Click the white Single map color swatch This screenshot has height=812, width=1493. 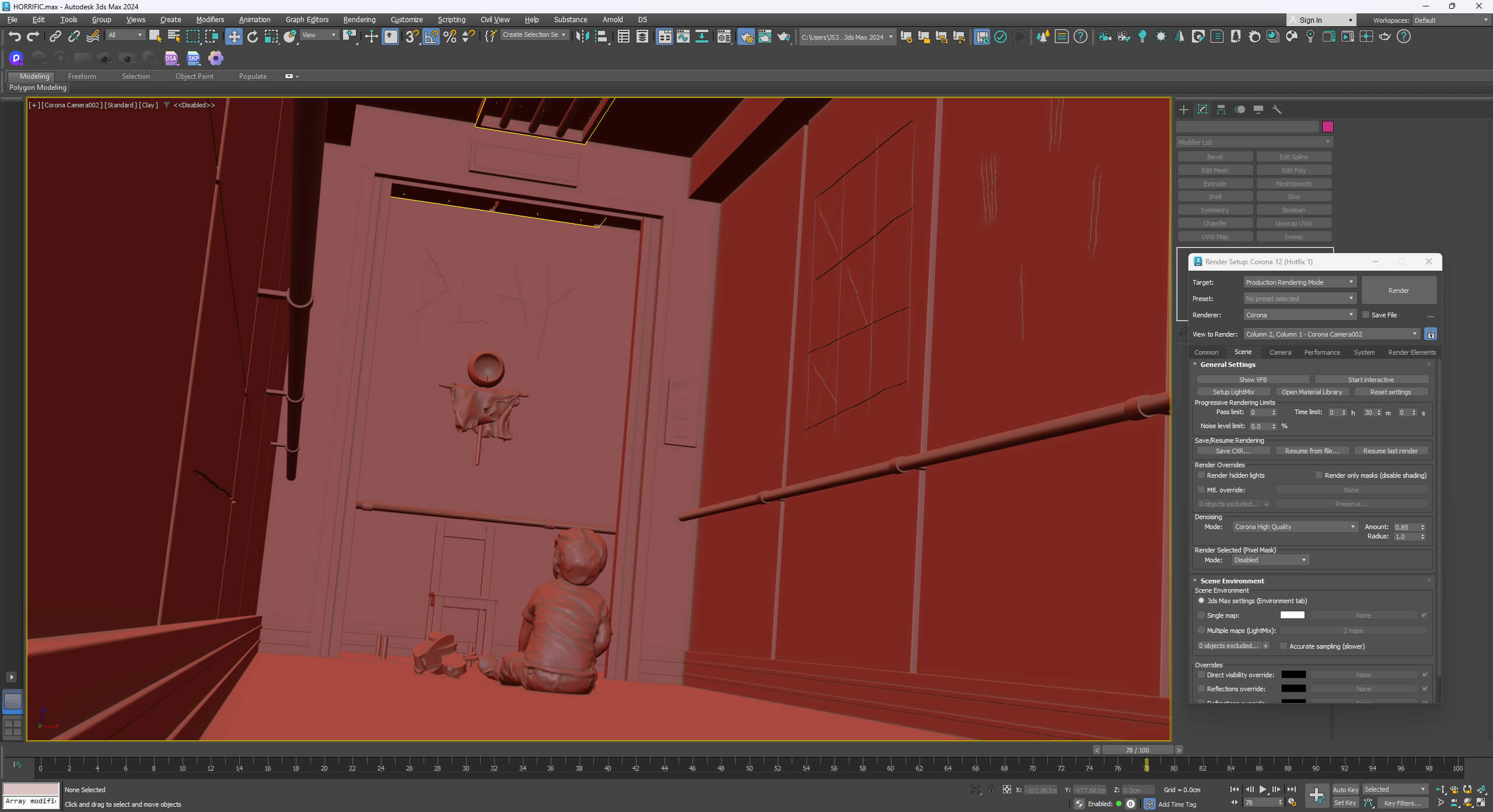tap(1292, 615)
